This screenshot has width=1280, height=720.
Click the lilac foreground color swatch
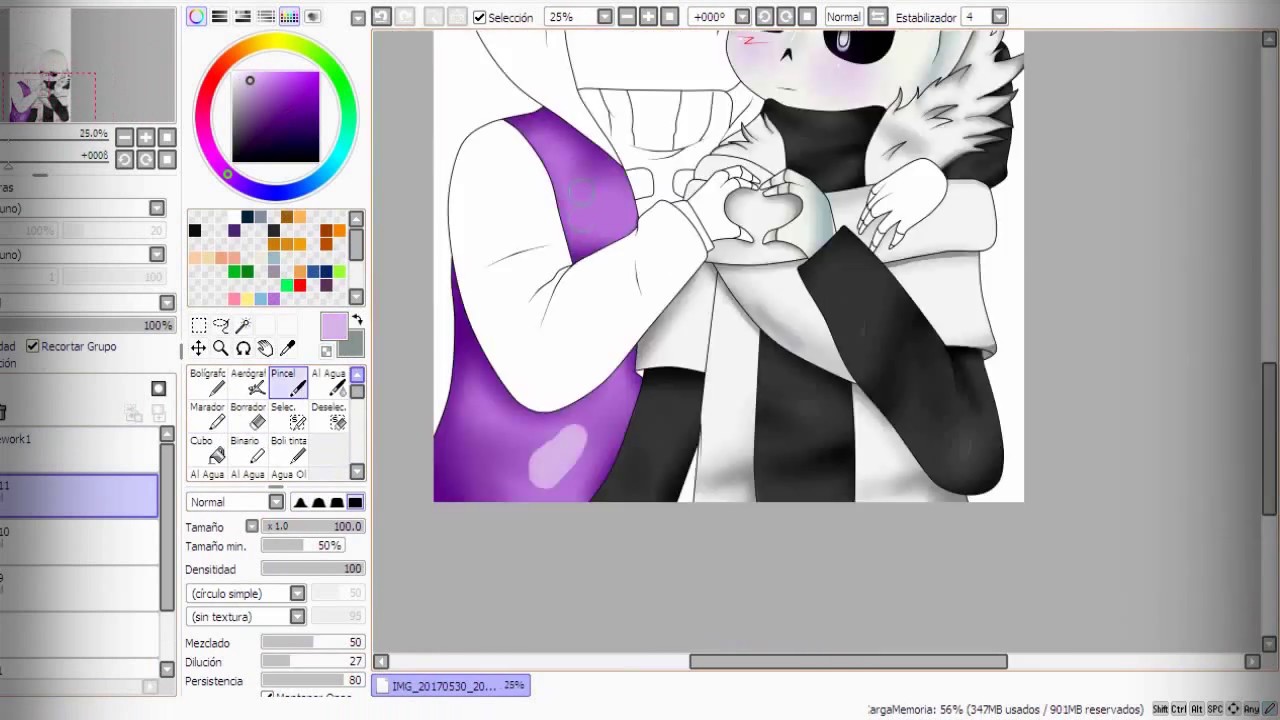334,326
